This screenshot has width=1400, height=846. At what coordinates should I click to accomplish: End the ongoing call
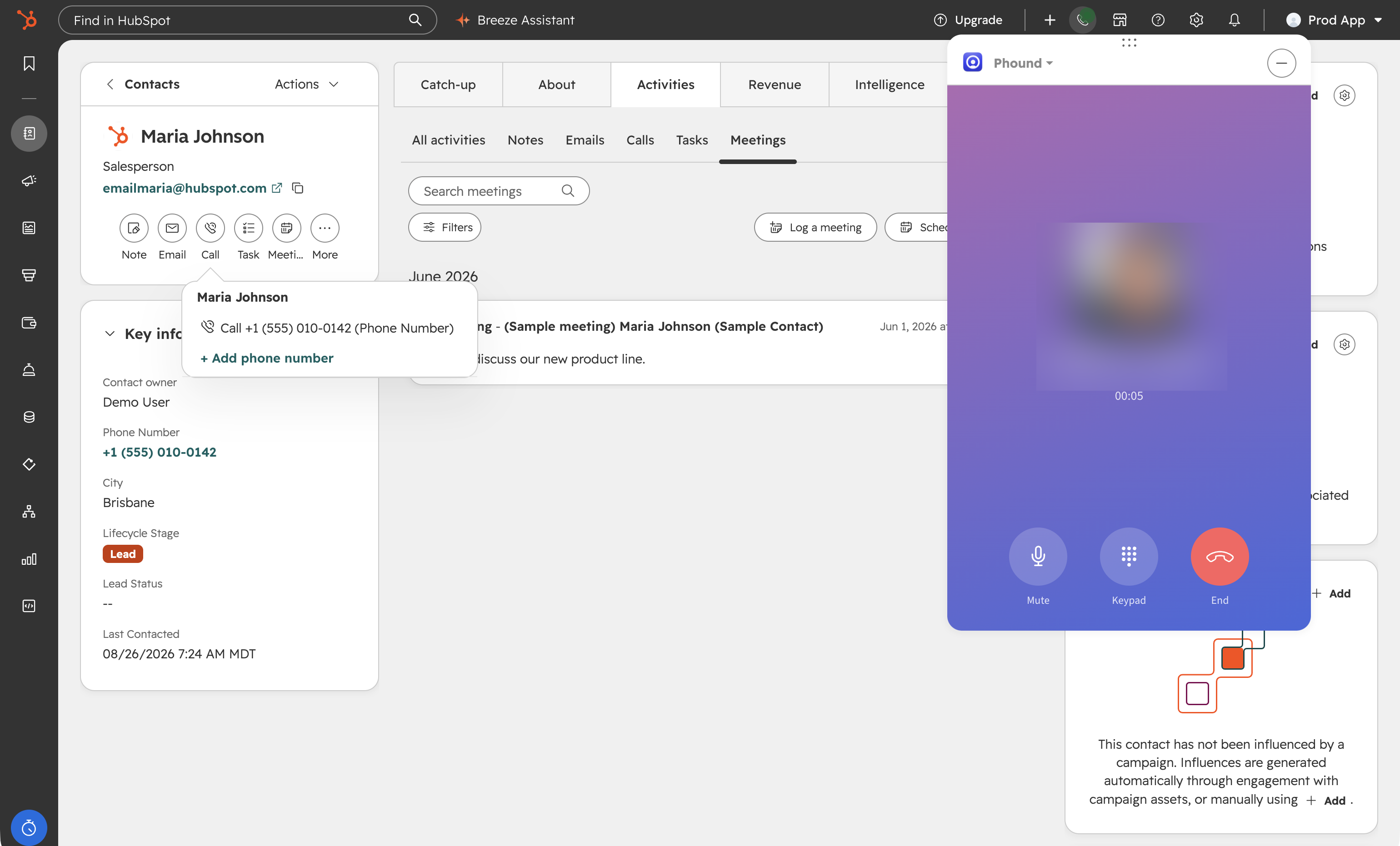coord(1219,556)
